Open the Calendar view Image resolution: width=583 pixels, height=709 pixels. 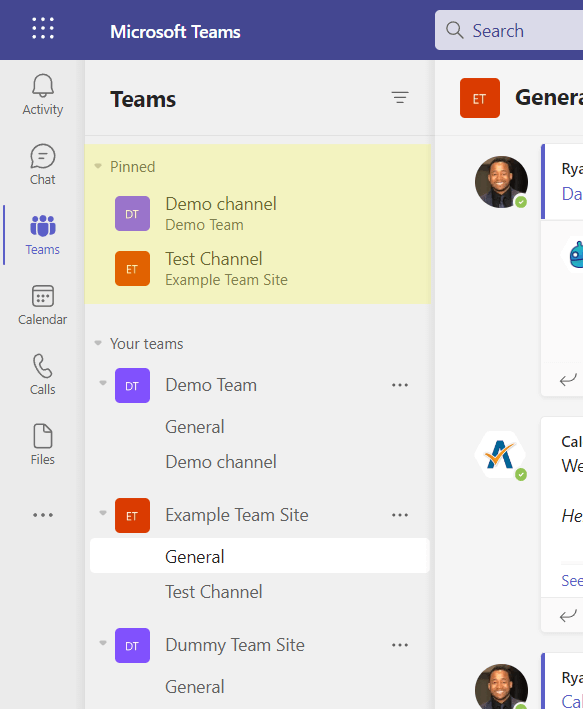[x=43, y=305]
